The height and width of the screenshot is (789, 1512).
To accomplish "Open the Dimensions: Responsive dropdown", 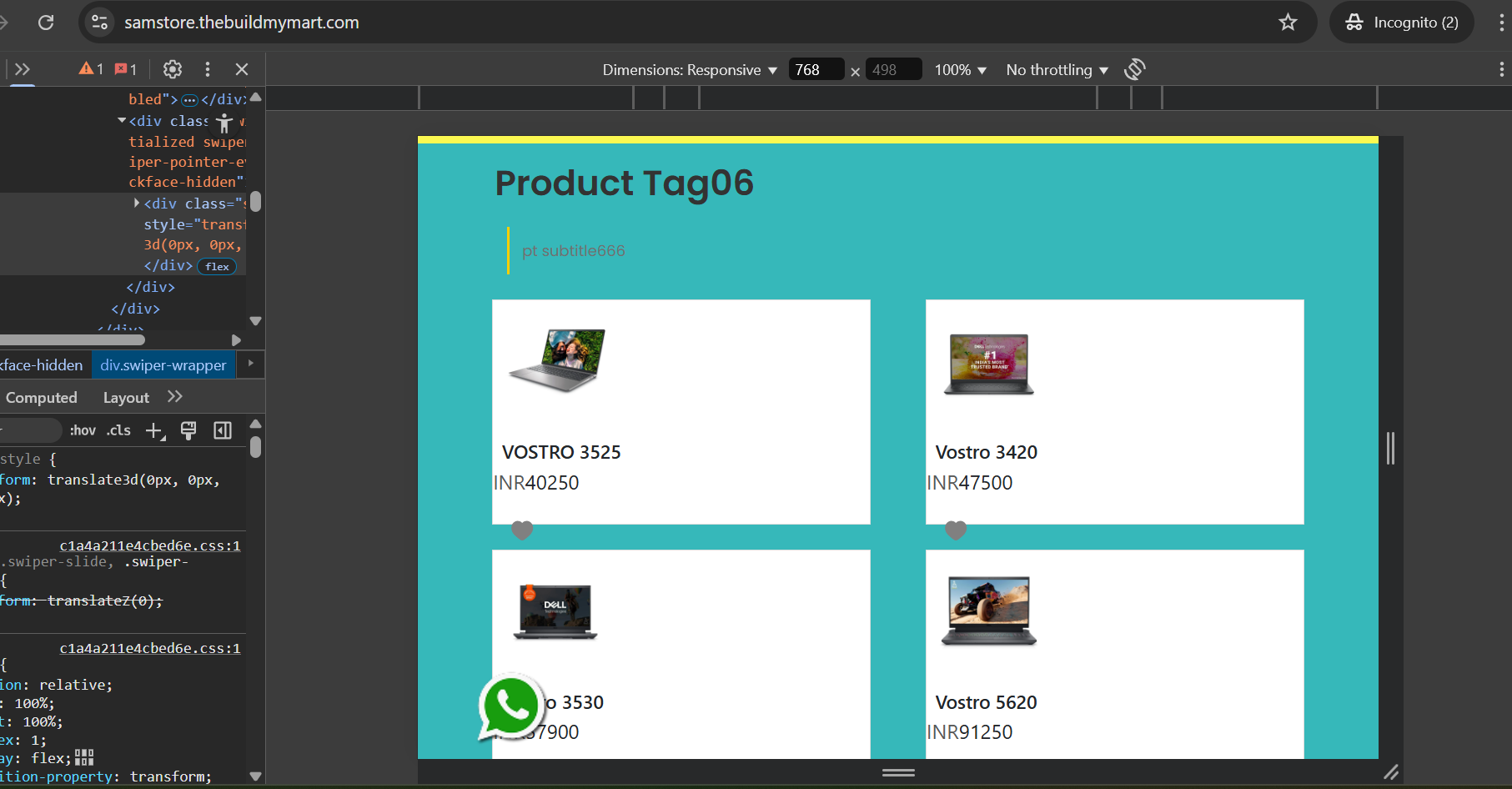I will pos(690,70).
